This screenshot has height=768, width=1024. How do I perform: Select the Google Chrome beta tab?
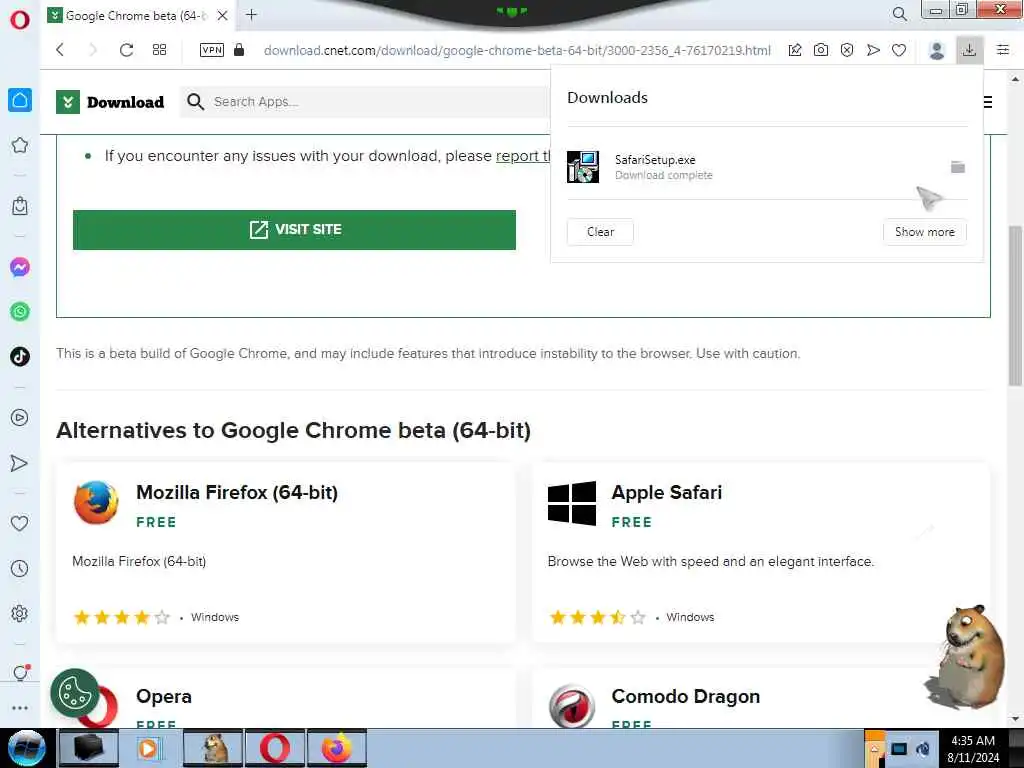(x=138, y=16)
